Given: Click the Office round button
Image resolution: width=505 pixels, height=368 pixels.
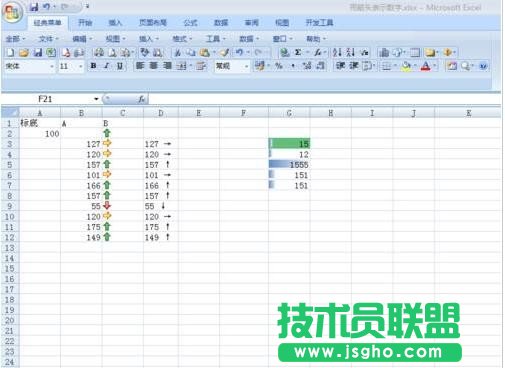Looking at the screenshot, I should pos(13,12).
